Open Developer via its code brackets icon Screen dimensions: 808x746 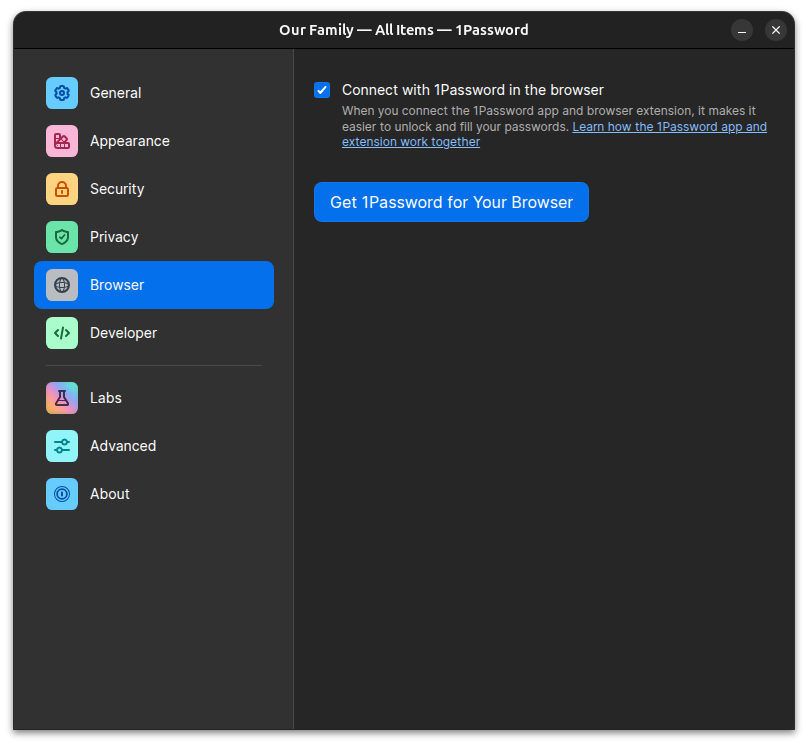coord(62,333)
